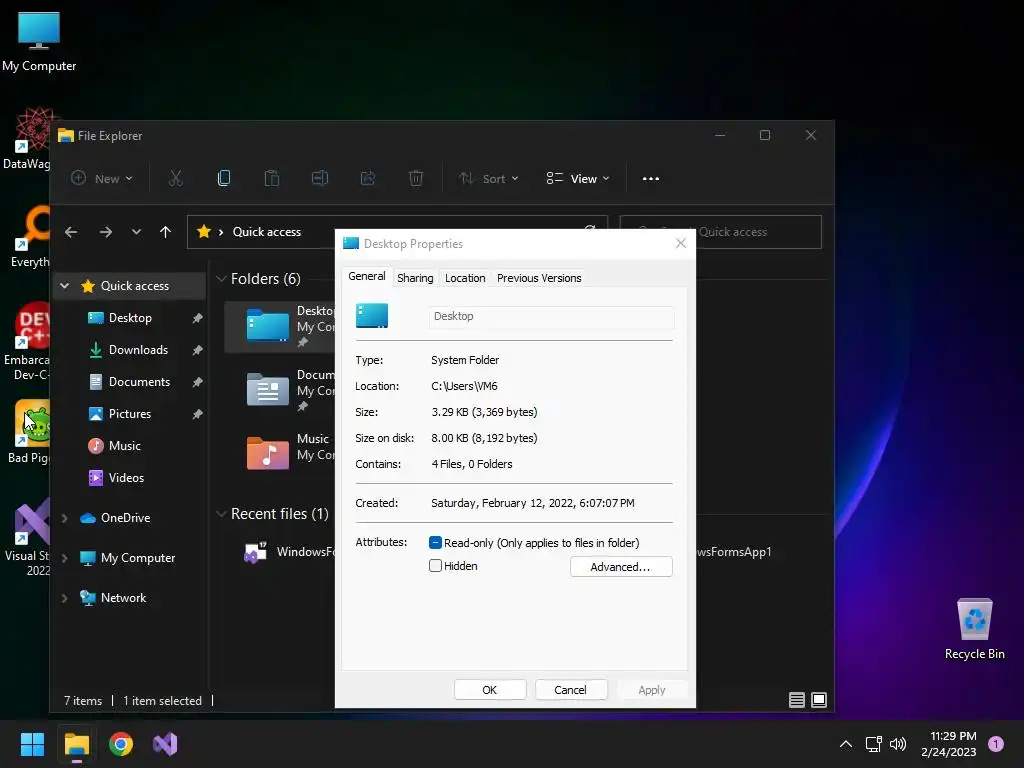This screenshot has width=1024, height=768.
Task: Select the WindowsFormsApp1 recent file
Action: click(x=287, y=552)
